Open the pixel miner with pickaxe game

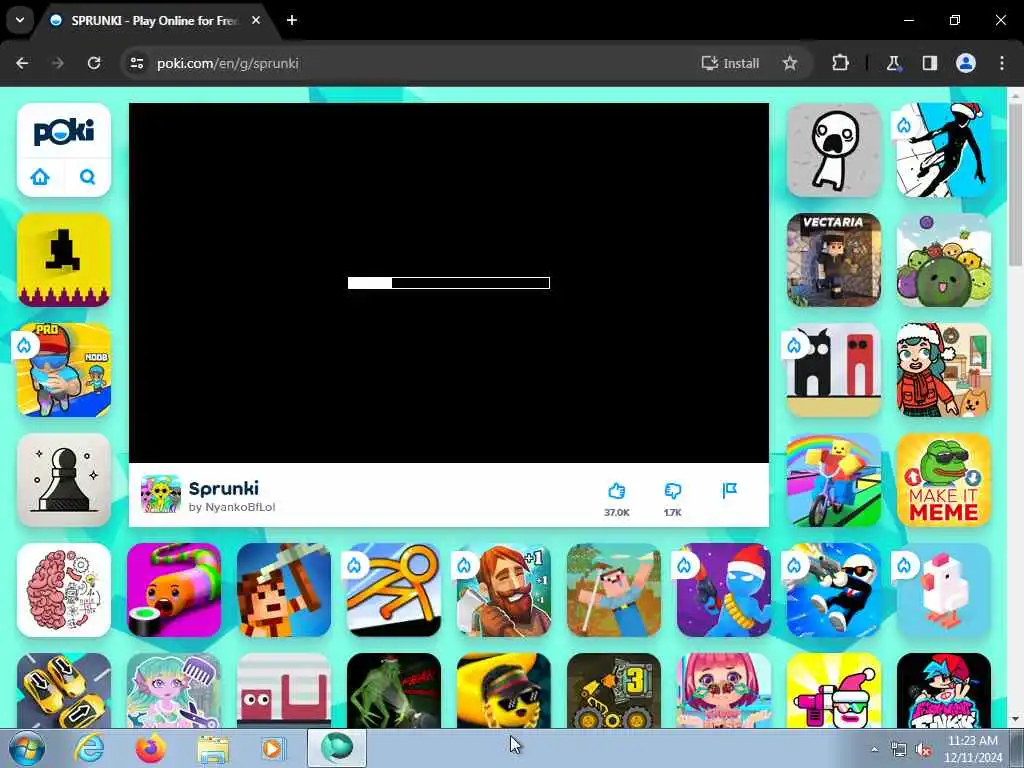[284, 590]
